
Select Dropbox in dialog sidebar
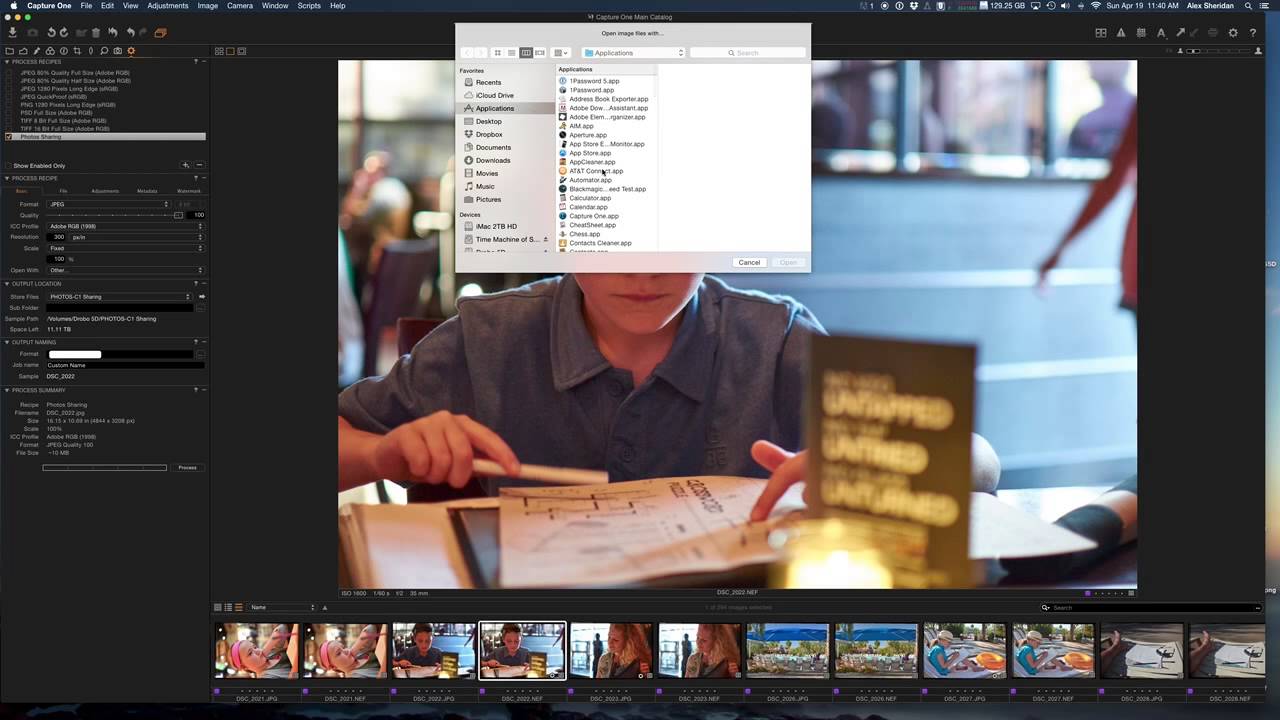(489, 134)
